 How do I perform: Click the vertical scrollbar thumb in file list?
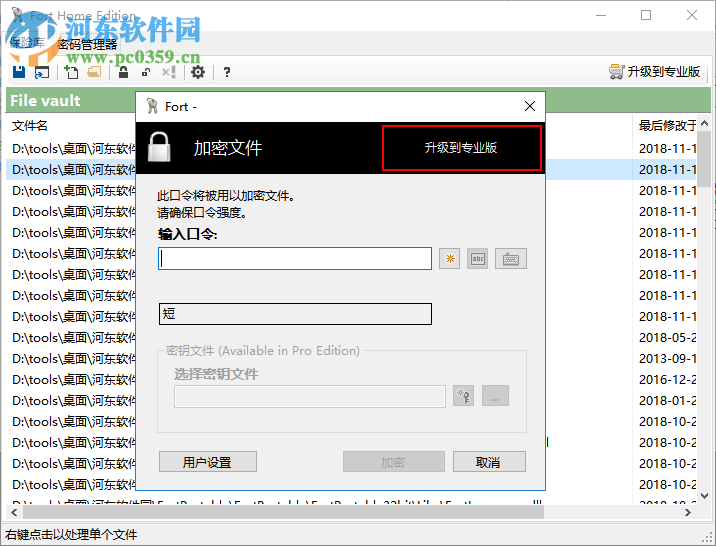click(704, 158)
